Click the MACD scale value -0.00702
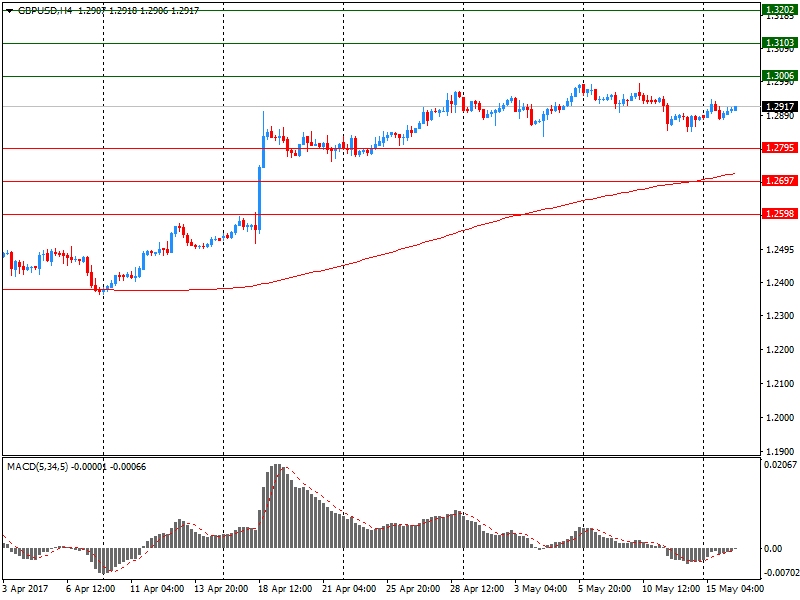Image resolution: width=800 pixels, height=600 pixels. pos(780,573)
